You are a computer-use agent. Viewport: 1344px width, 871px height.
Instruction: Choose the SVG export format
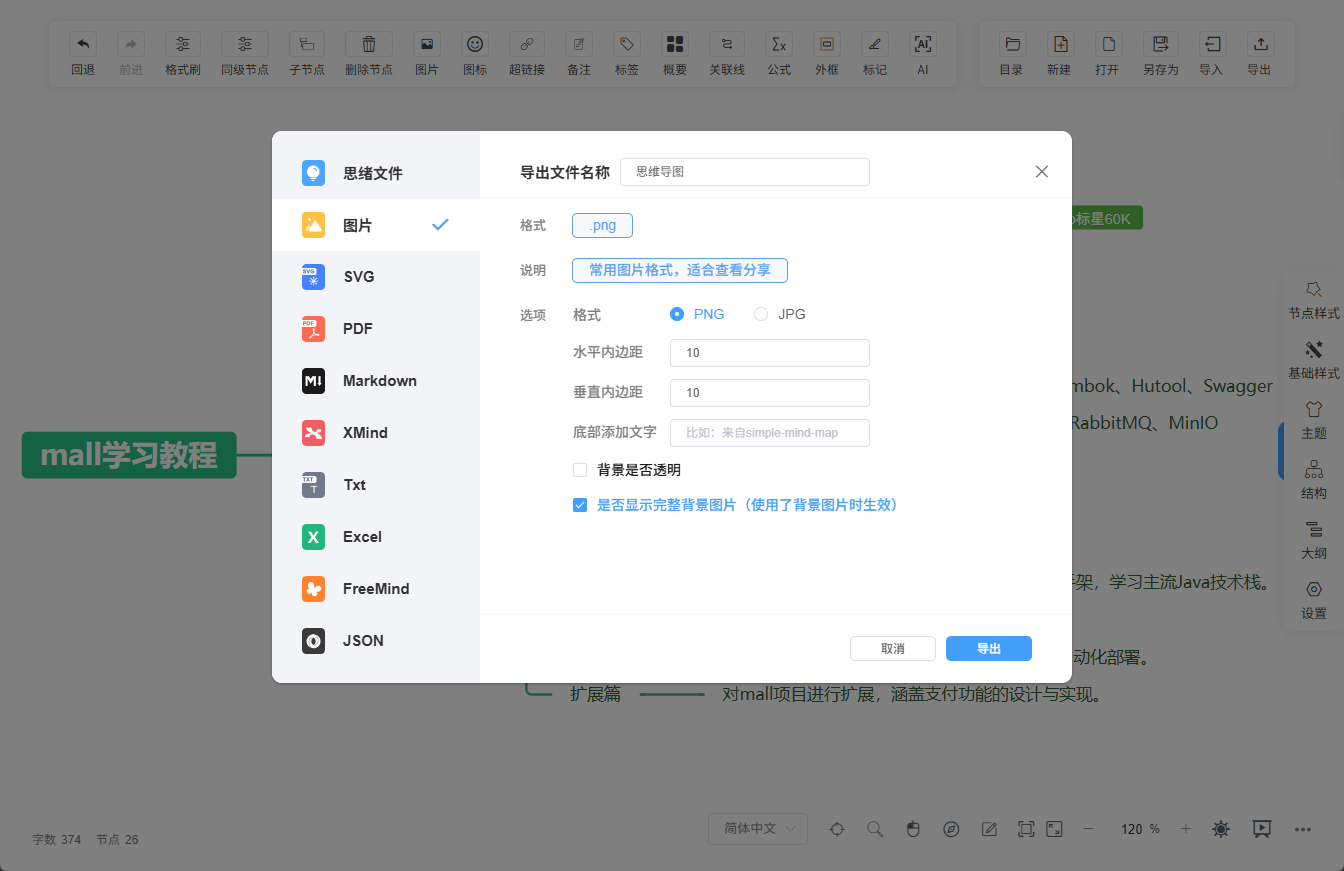coord(358,277)
